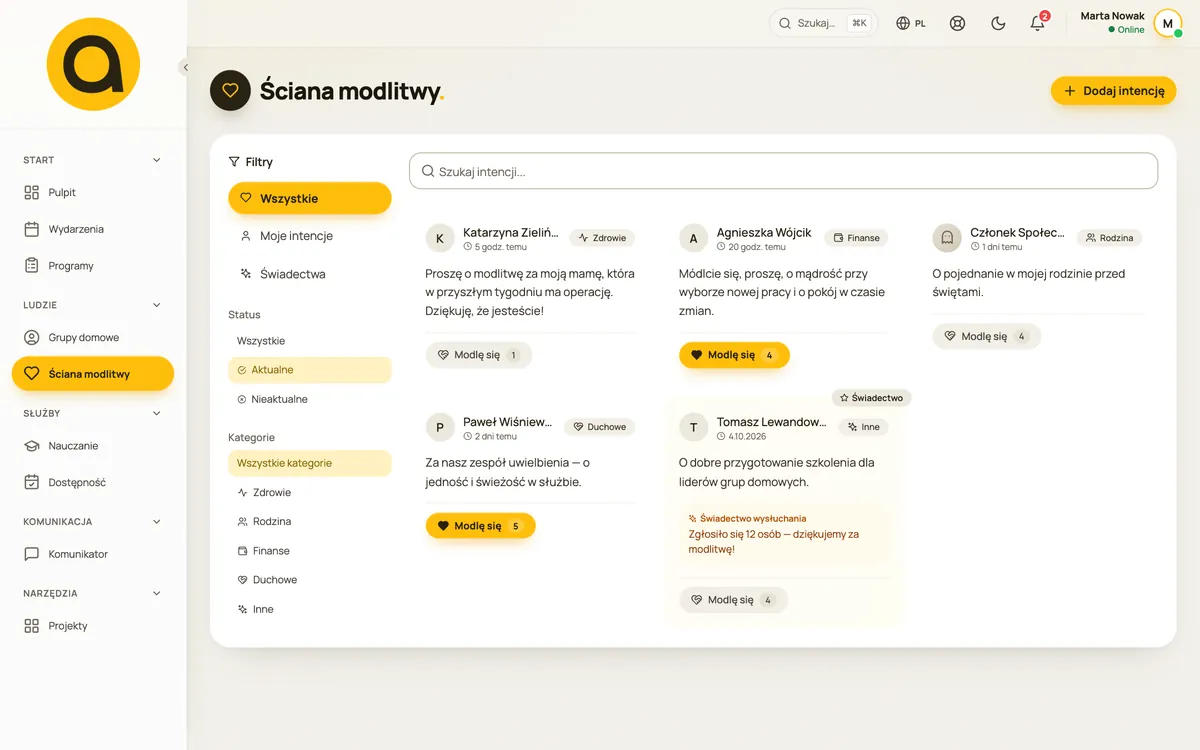This screenshot has width=1200, height=750.
Task: Click the Inne tag on Tomasz's card
Action: tap(863, 427)
